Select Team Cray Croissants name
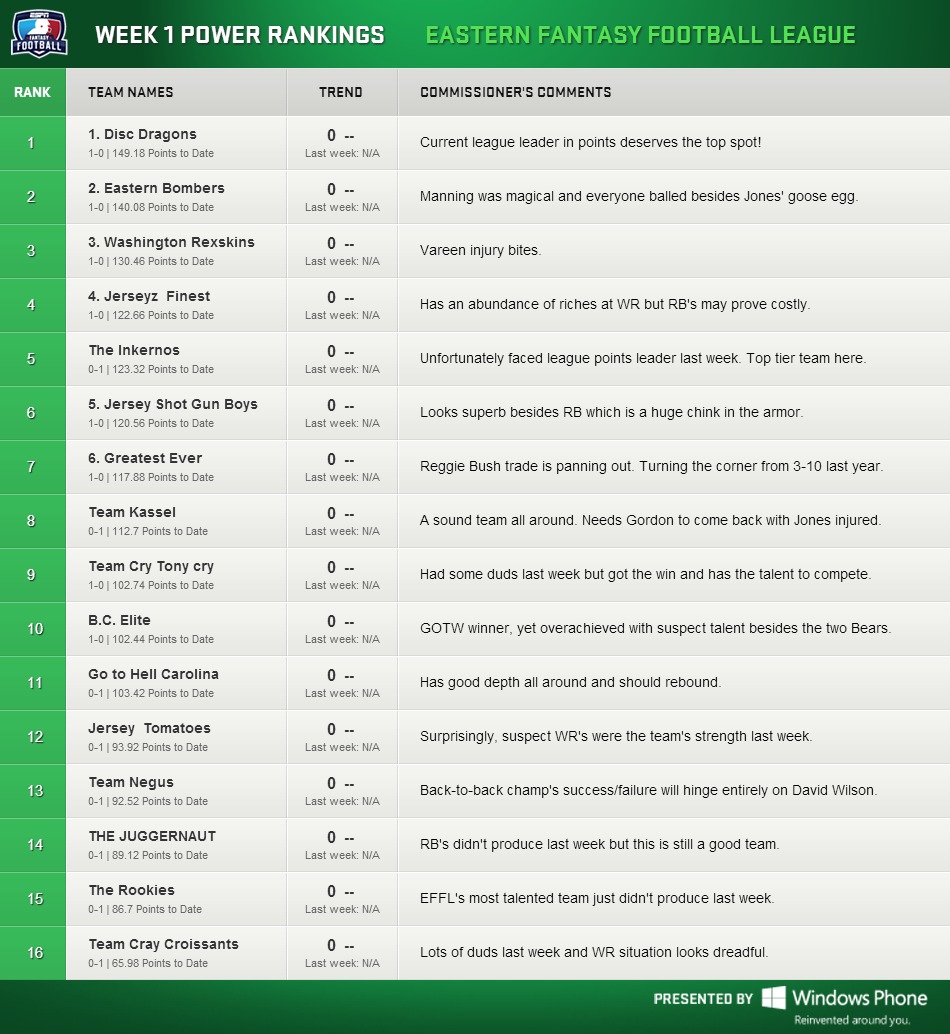 tap(163, 945)
